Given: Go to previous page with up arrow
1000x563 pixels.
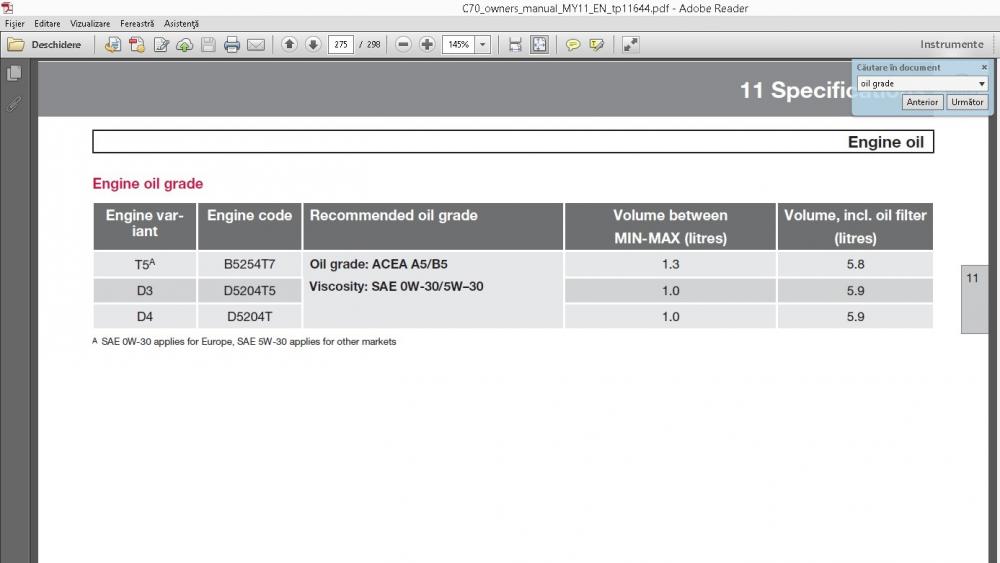Looking at the screenshot, I should click(x=289, y=44).
